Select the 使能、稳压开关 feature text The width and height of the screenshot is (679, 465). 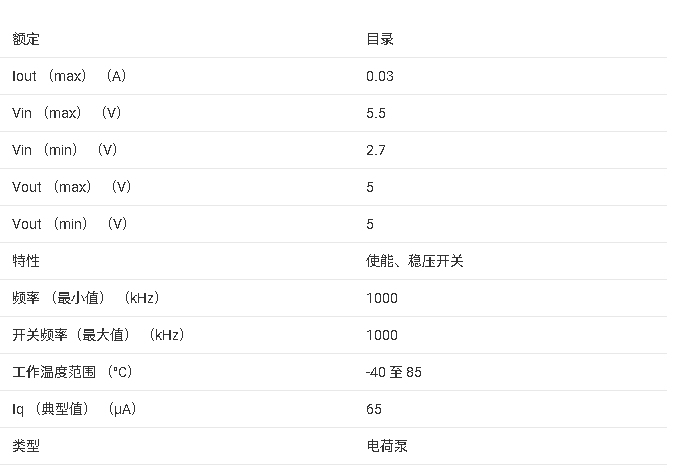[414, 261]
